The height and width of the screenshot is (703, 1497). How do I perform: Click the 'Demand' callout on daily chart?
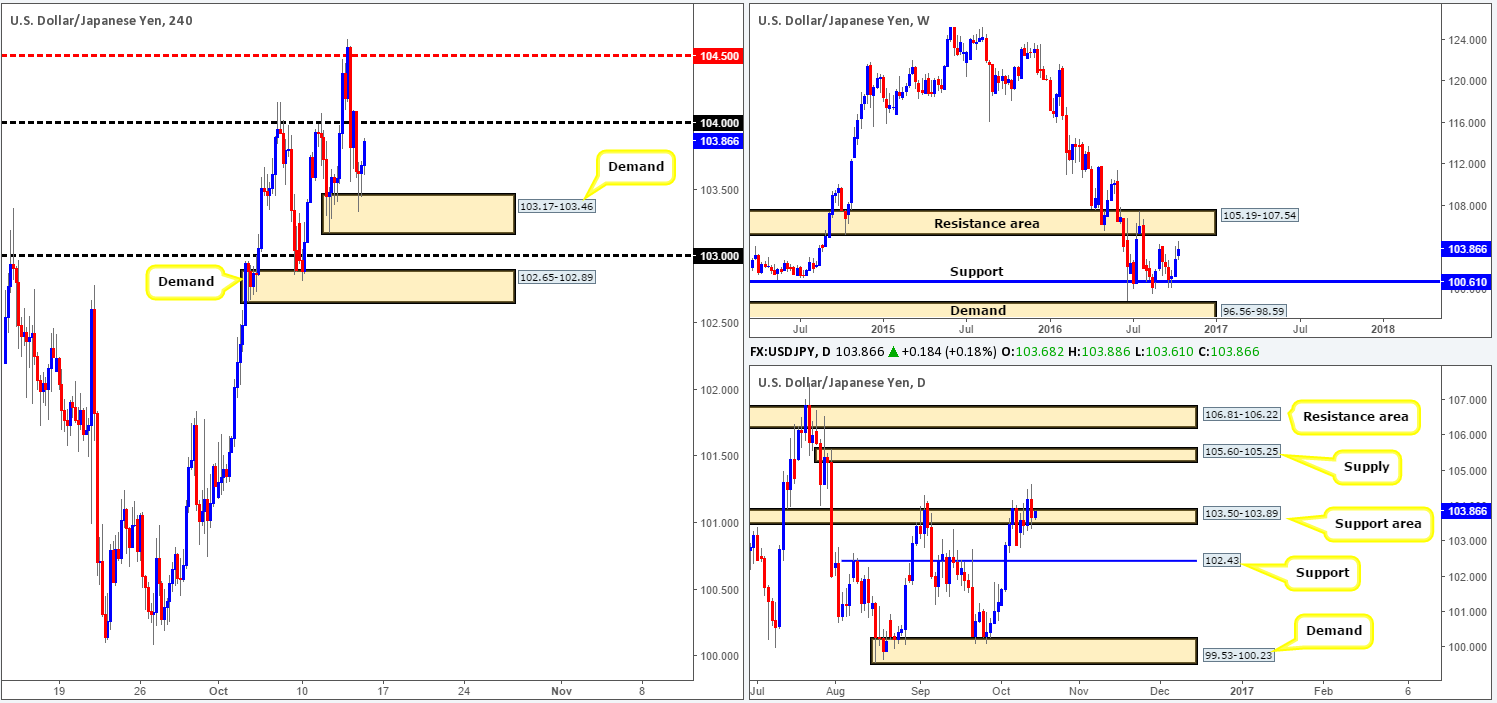[1333, 630]
